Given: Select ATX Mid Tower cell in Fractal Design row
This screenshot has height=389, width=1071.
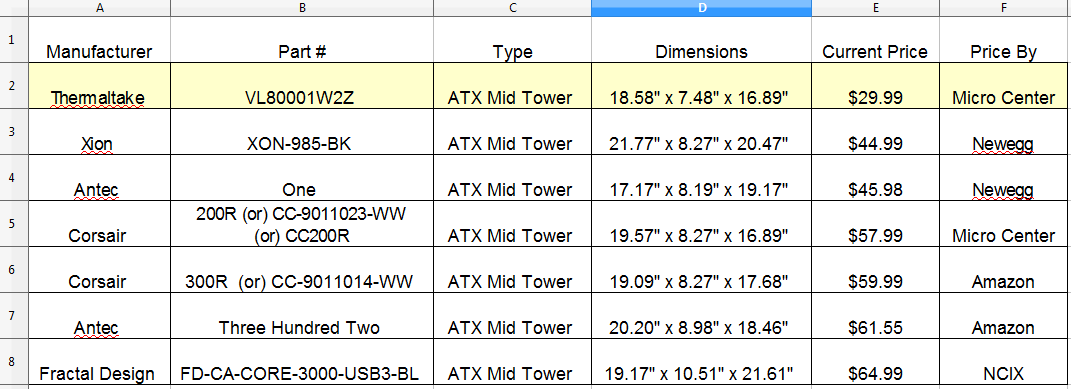Looking at the screenshot, I should (x=512, y=362).
